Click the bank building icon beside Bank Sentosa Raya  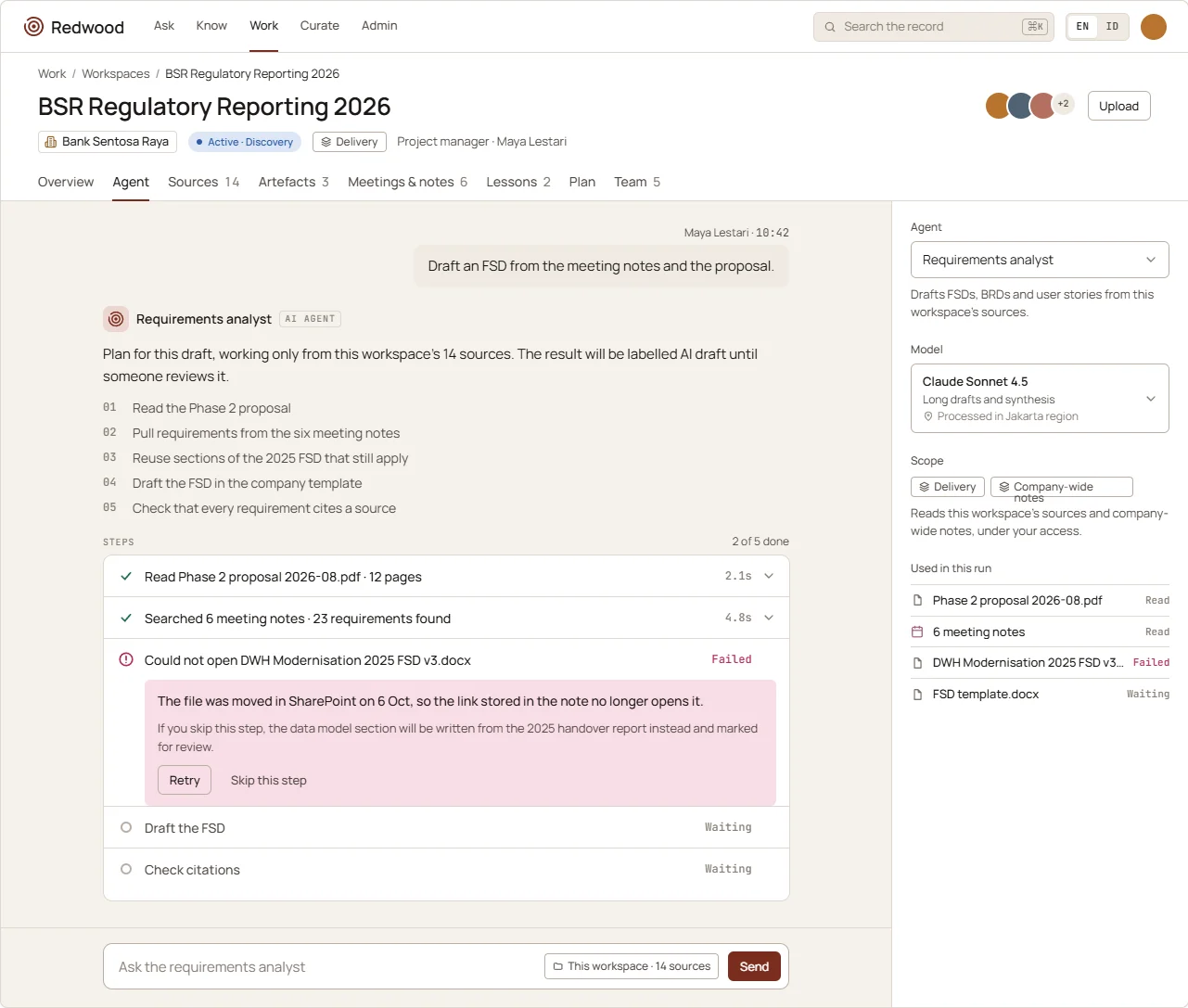pyautogui.click(x=51, y=142)
